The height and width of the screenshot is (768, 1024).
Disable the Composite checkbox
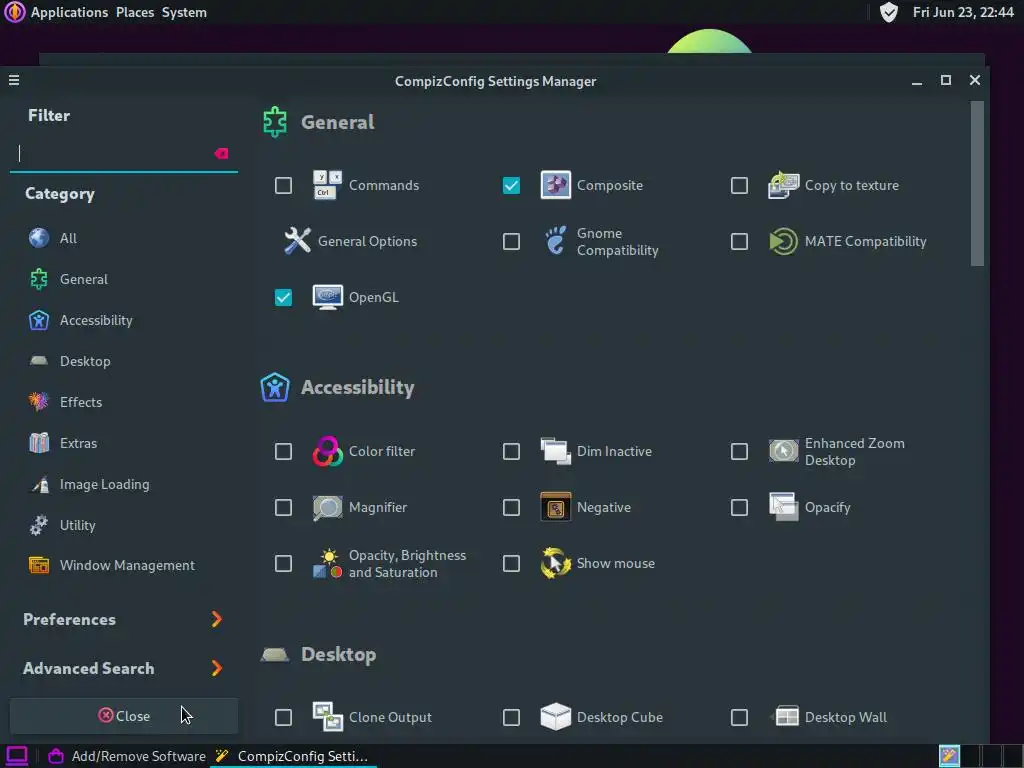[511, 185]
